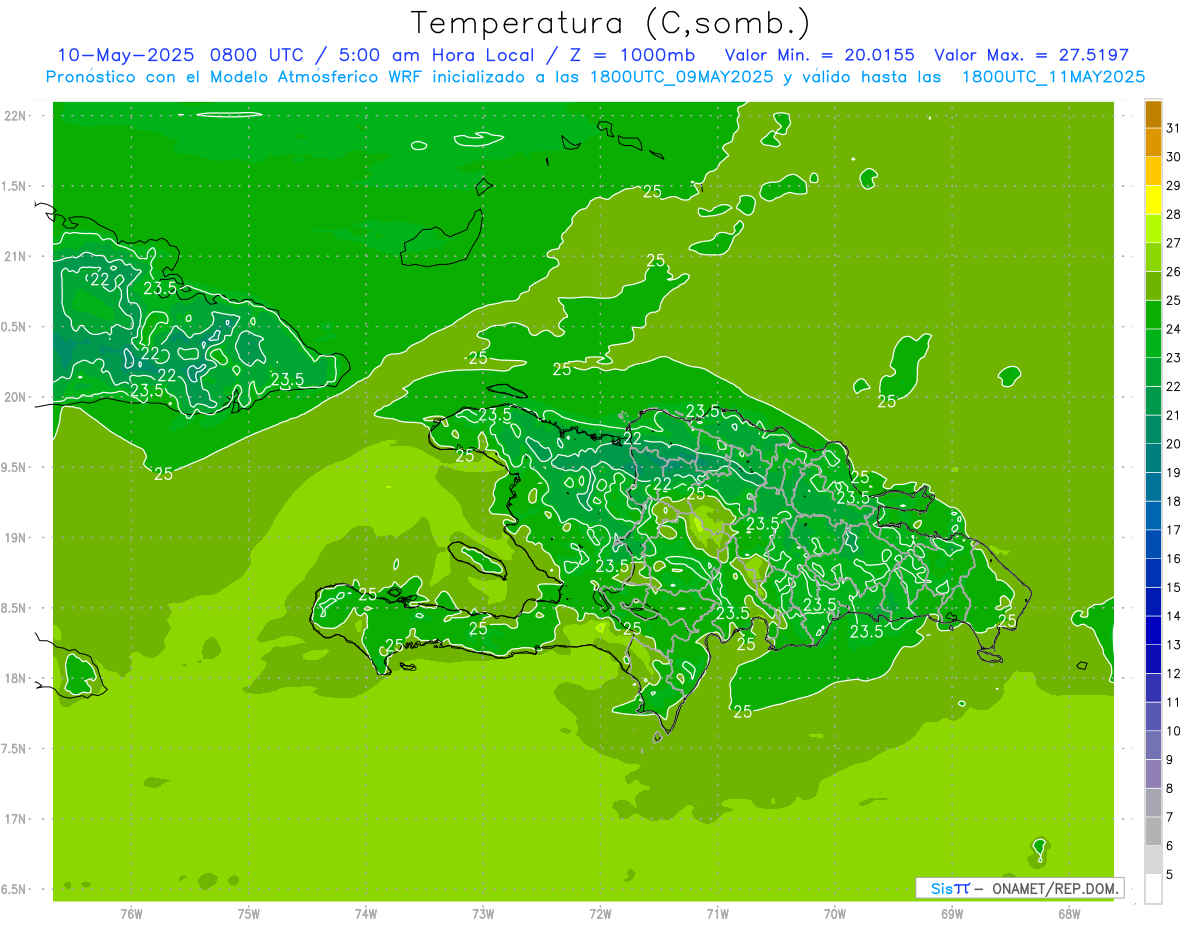Click the latitude label '20N'

click(17, 398)
